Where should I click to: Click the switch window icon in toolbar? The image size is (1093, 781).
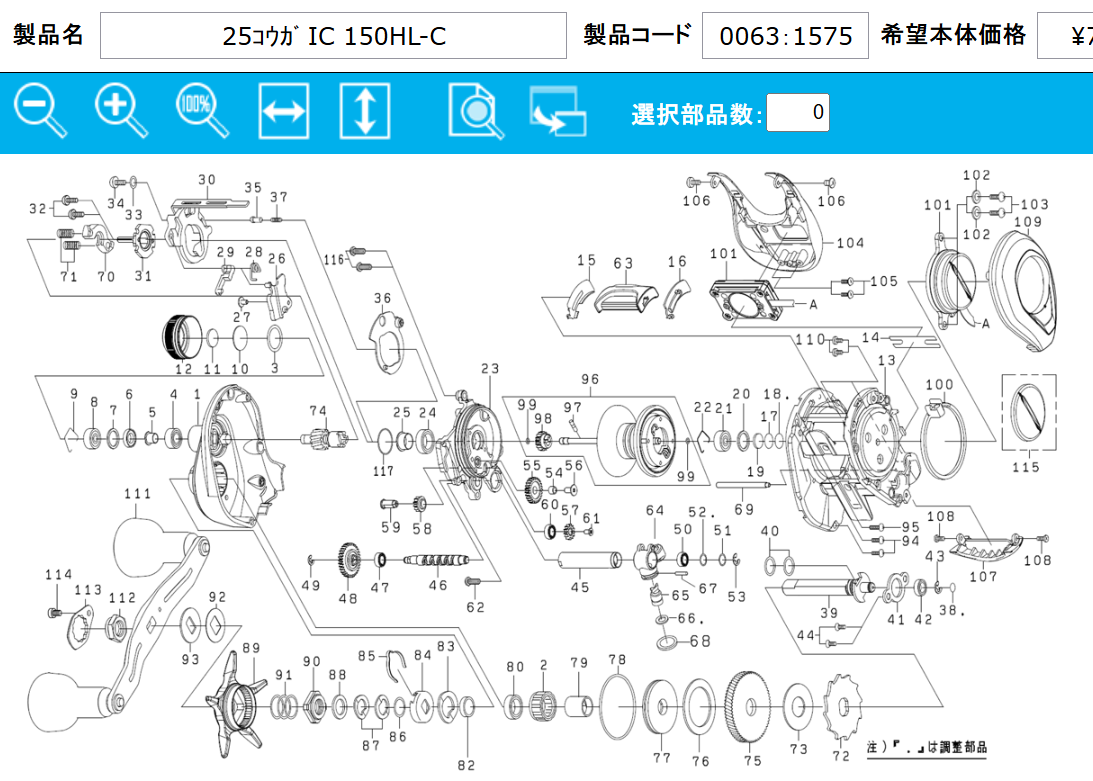[557, 111]
